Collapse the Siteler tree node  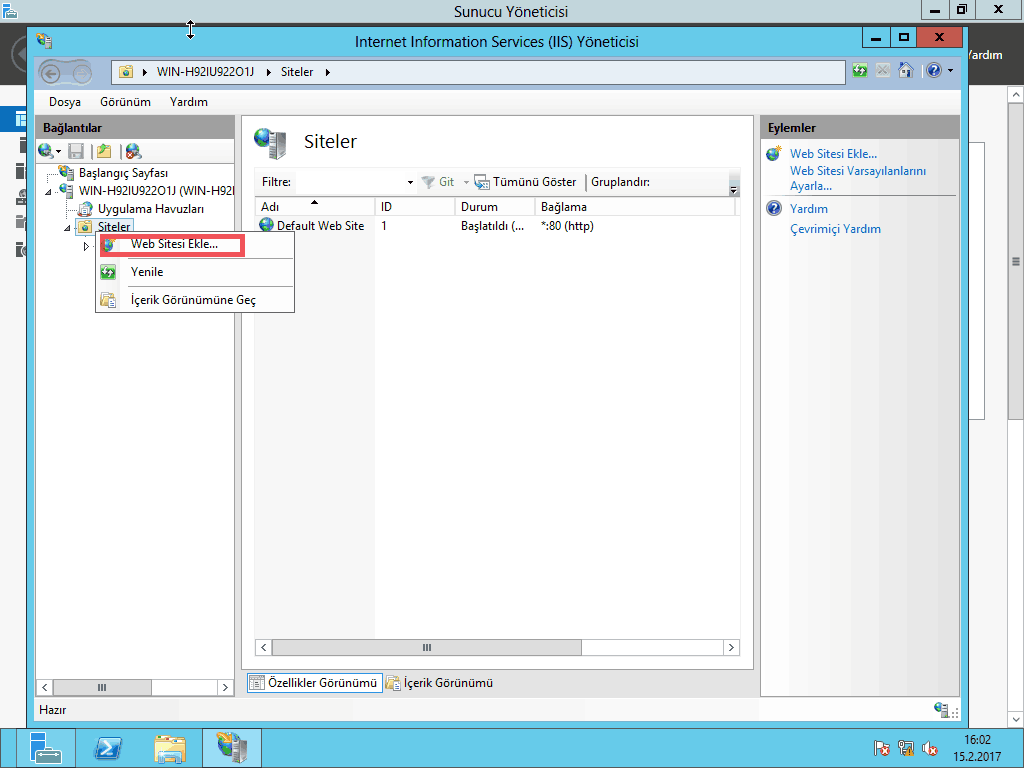click(x=67, y=228)
